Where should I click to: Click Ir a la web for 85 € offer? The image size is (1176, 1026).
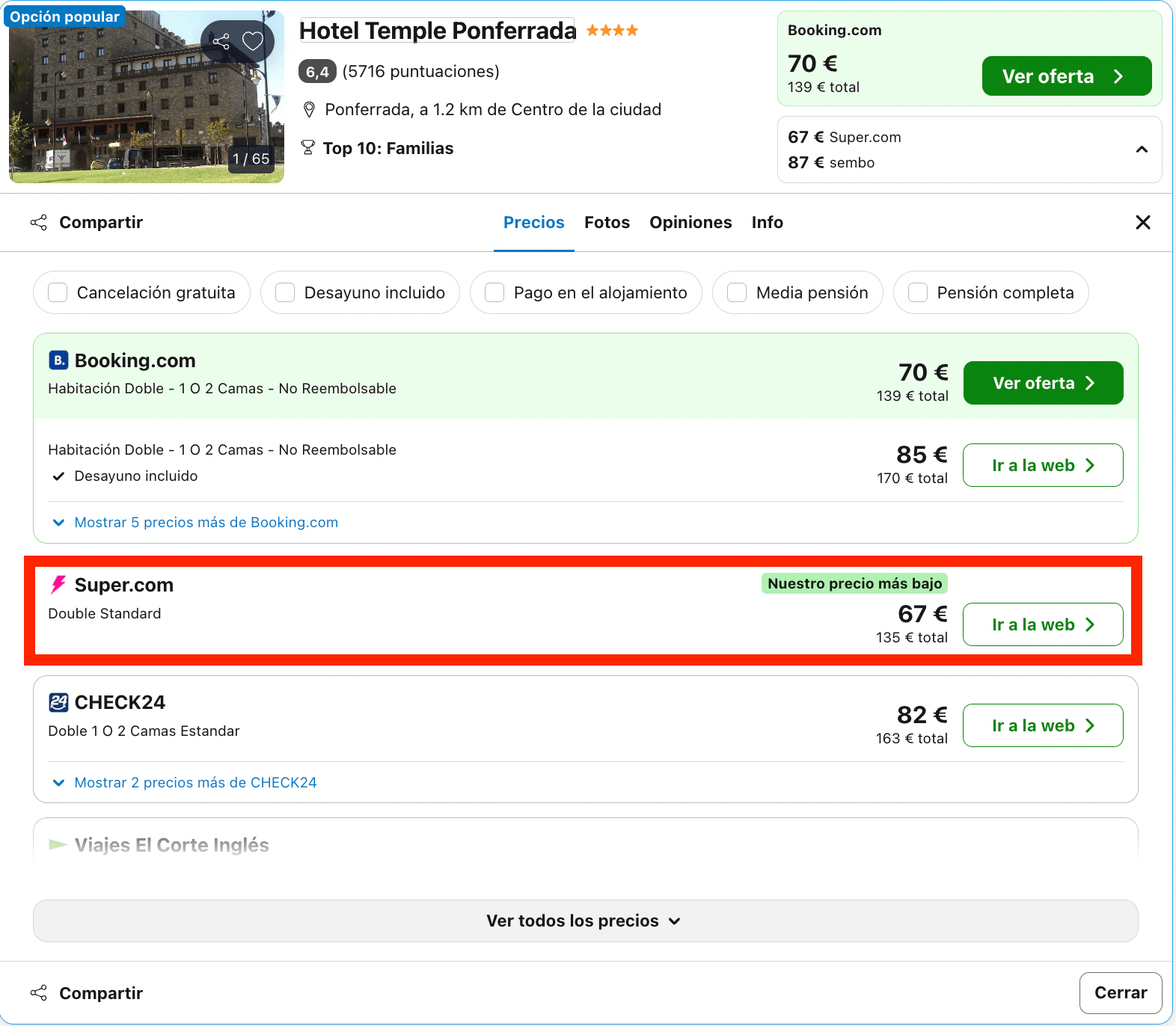tap(1043, 465)
